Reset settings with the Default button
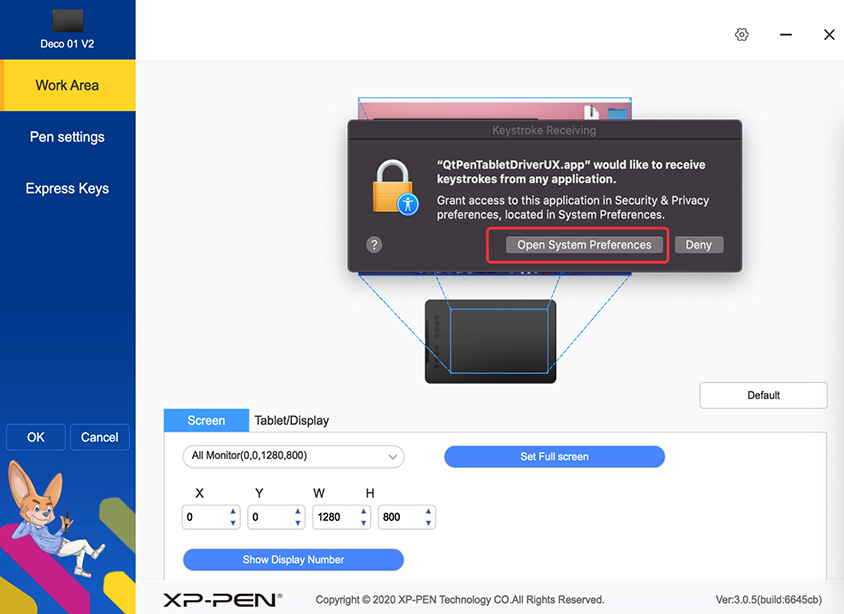The height and width of the screenshot is (614, 844). [x=763, y=395]
